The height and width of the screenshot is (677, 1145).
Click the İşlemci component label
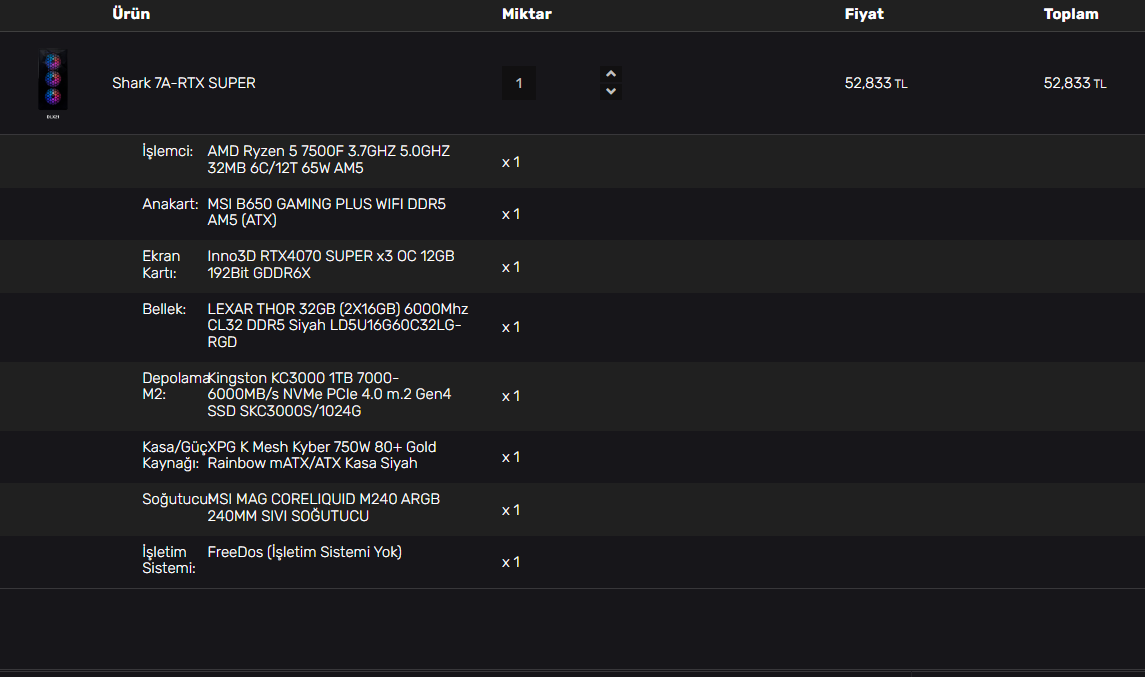[x=167, y=151]
